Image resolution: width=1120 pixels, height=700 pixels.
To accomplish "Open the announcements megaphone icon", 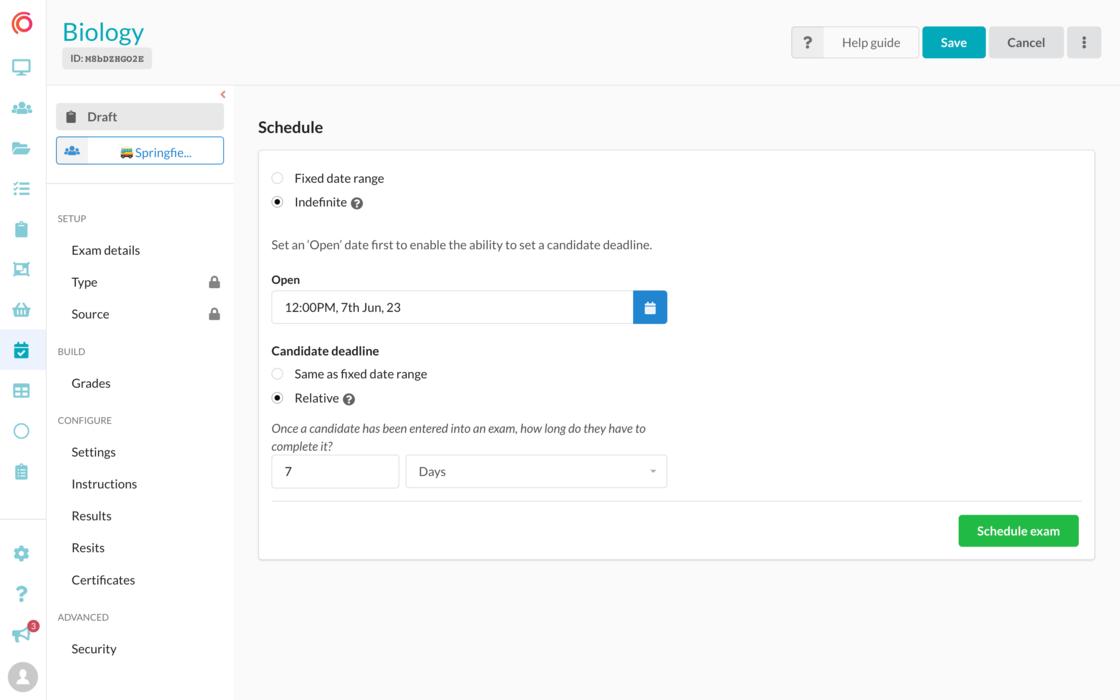I will (21, 635).
